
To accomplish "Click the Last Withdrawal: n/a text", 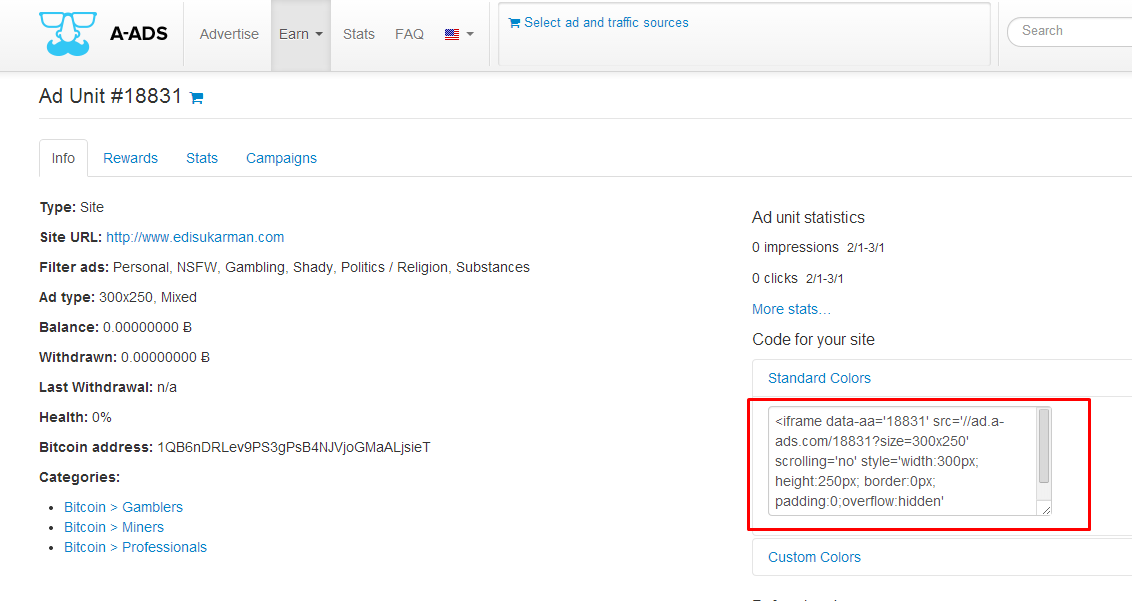I will (x=108, y=387).
